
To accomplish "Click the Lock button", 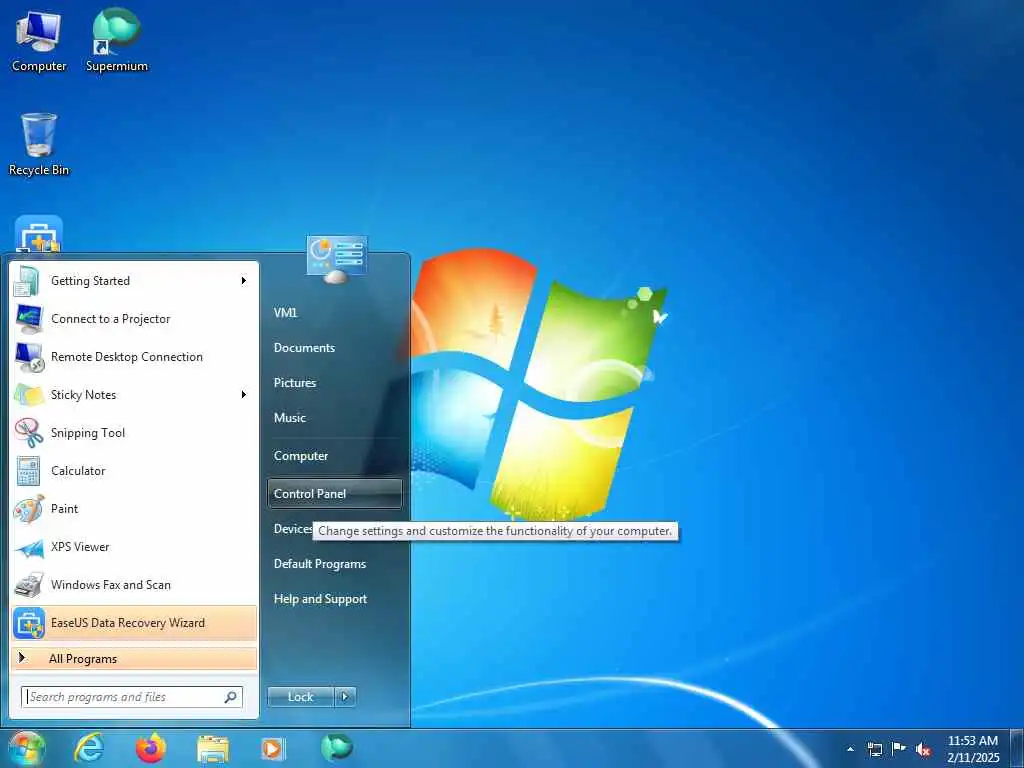I will pyautogui.click(x=300, y=697).
